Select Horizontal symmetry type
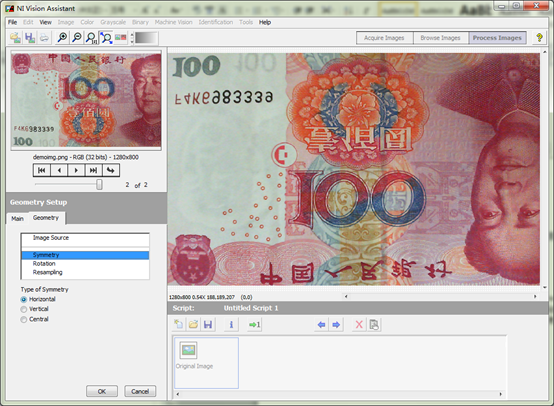The height and width of the screenshot is (406, 554). (x=24, y=299)
